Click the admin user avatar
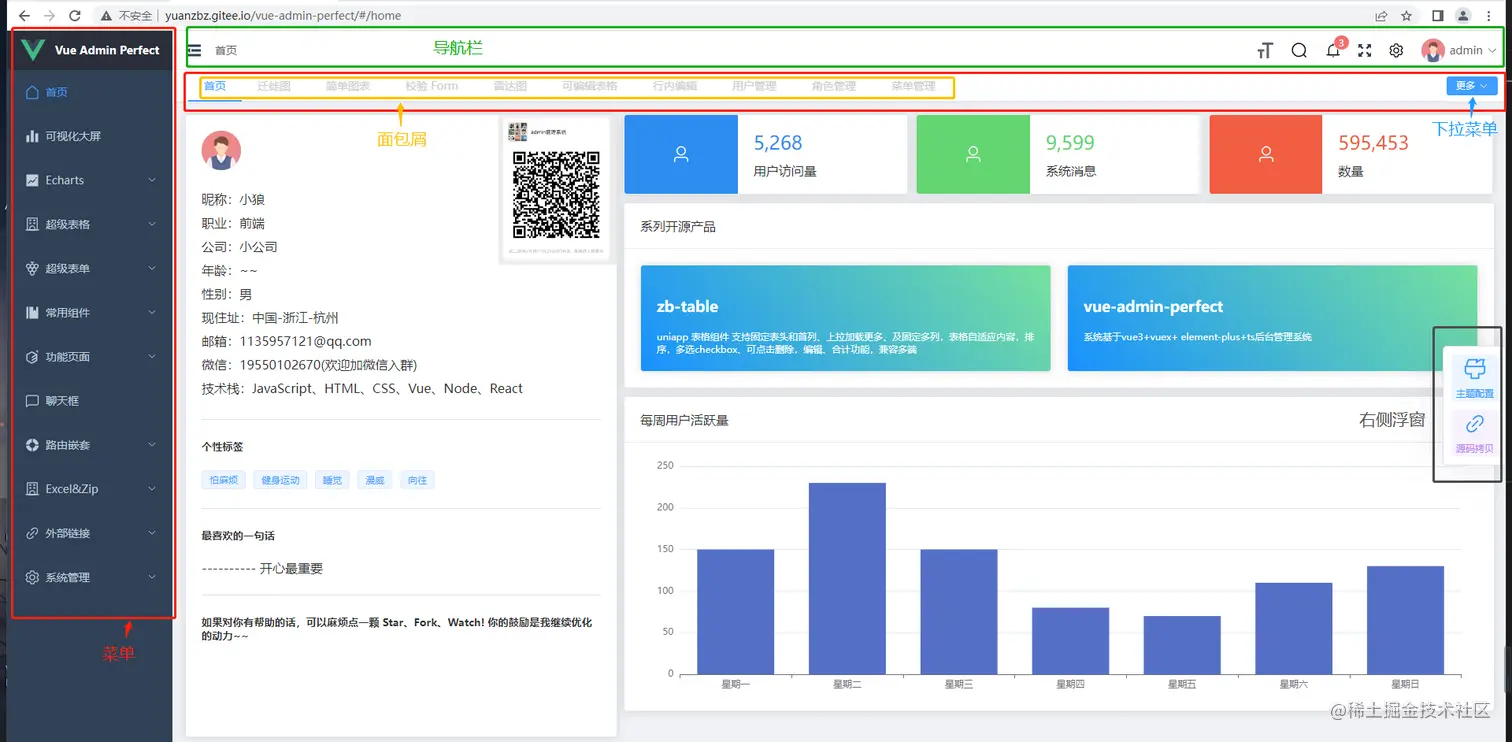 coord(1433,50)
